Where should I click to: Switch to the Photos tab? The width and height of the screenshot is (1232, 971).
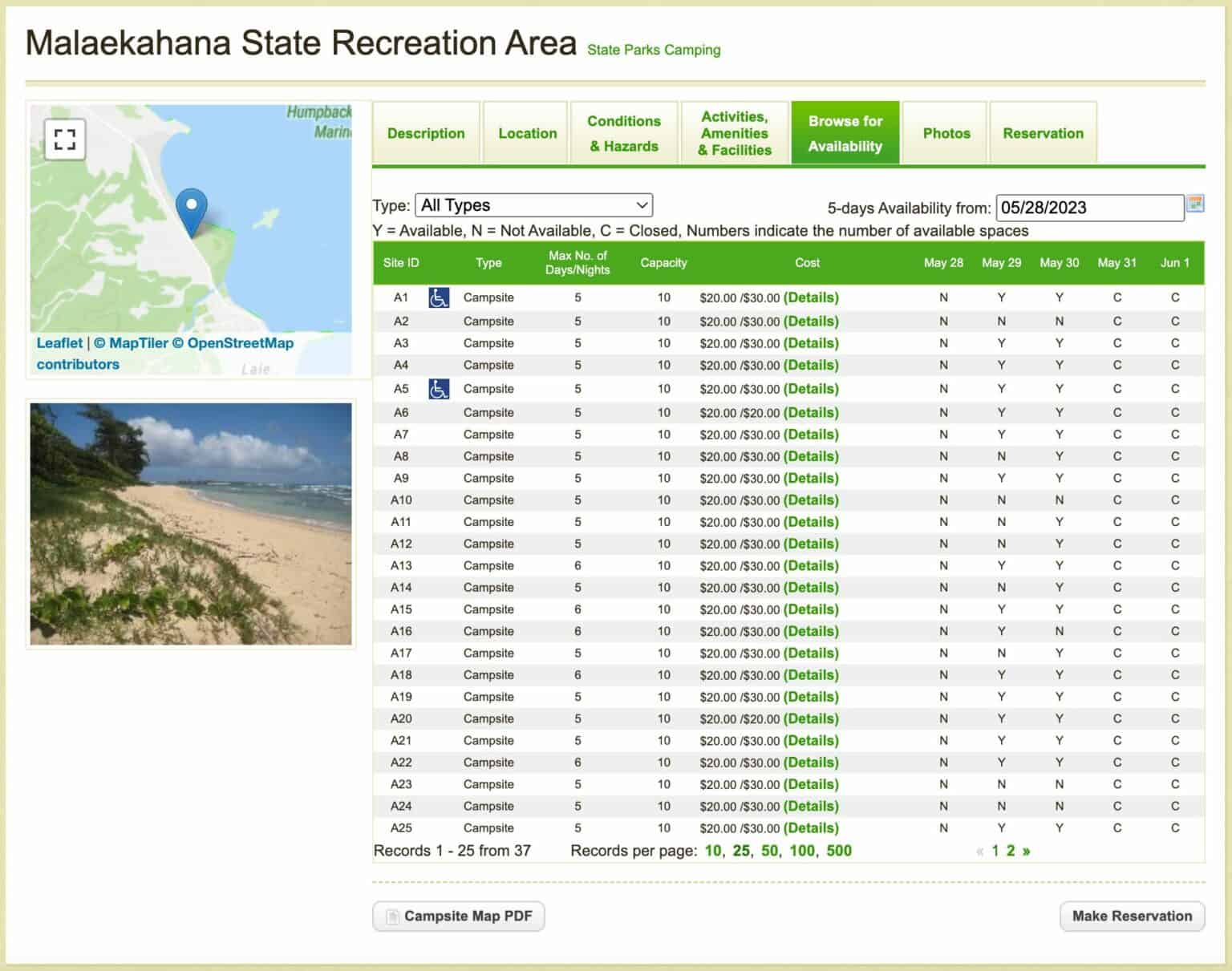pos(945,132)
